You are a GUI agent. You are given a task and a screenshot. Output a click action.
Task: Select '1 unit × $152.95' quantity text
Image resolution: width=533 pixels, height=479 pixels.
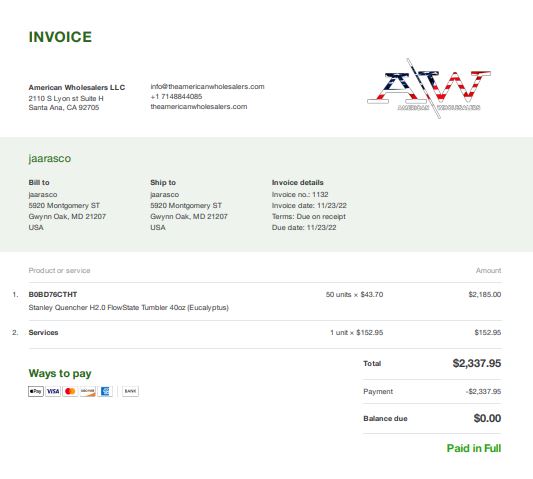(x=357, y=332)
